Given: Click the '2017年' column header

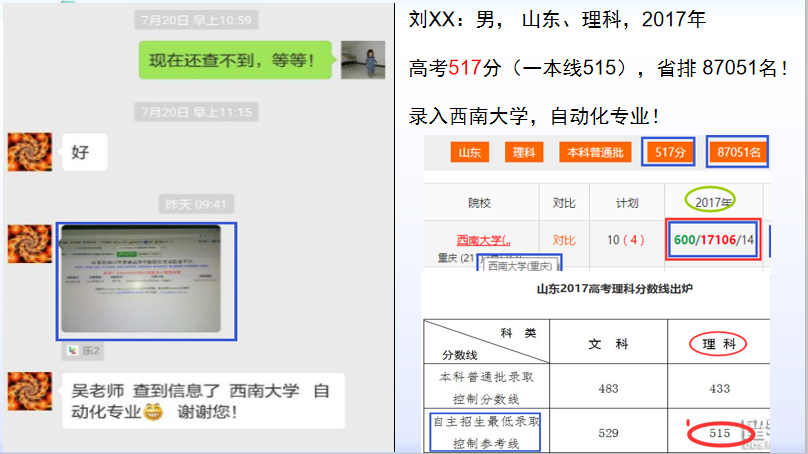Looking at the screenshot, I should pyautogui.click(x=713, y=202).
